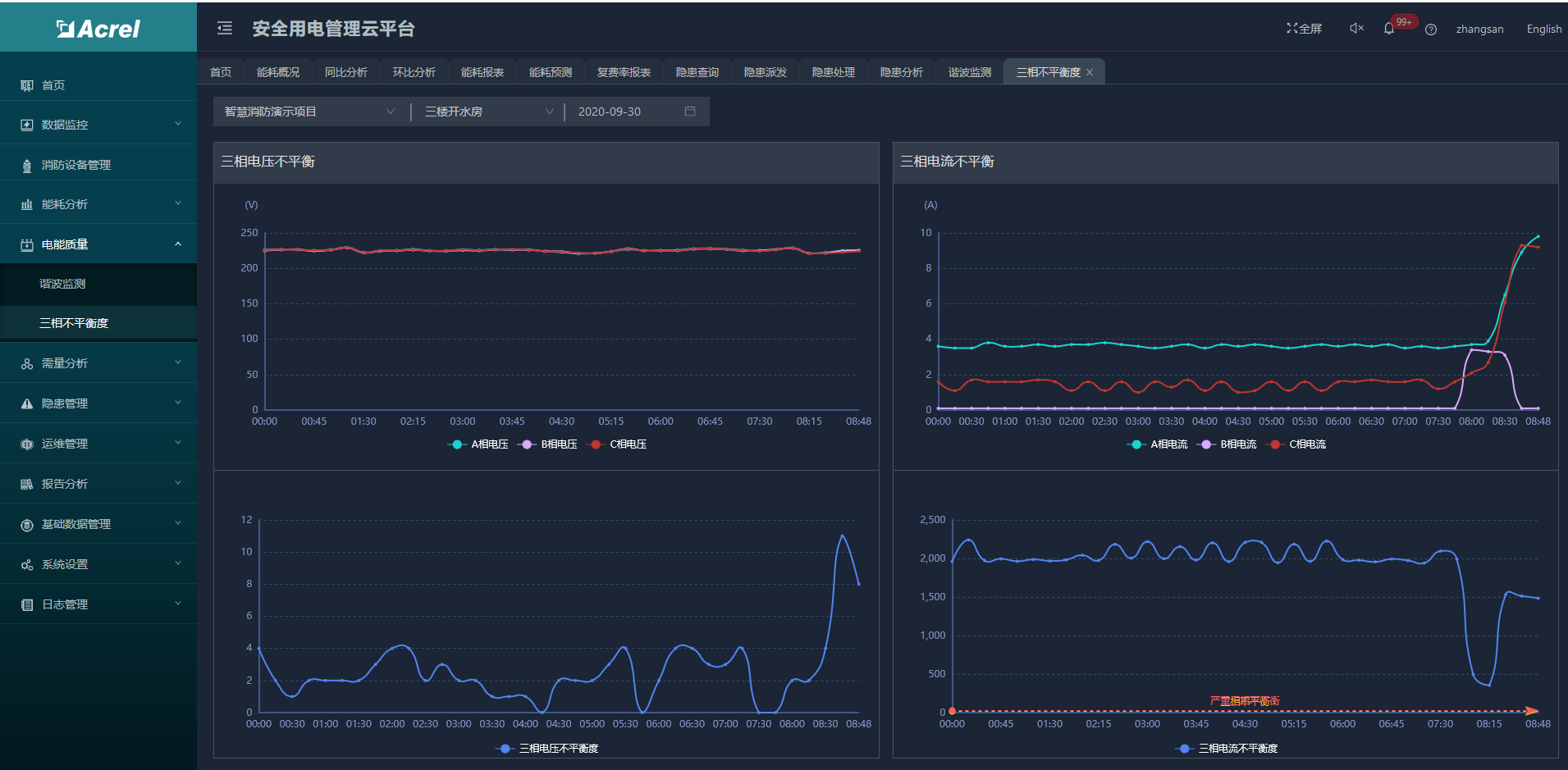Select 谐波监测 in the sidebar submenu
The image size is (1568, 770).
click(x=62, y=284)
